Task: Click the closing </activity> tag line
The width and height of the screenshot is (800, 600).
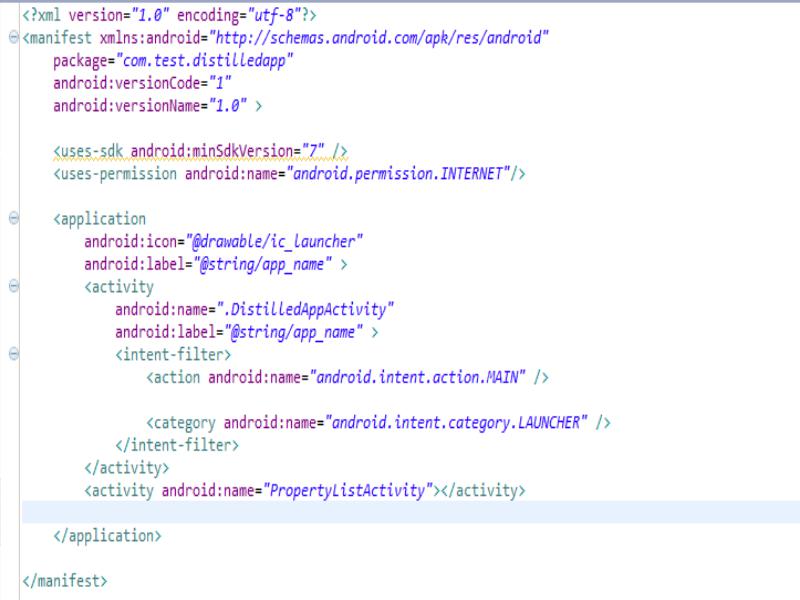Action: (x=127, y=467)
